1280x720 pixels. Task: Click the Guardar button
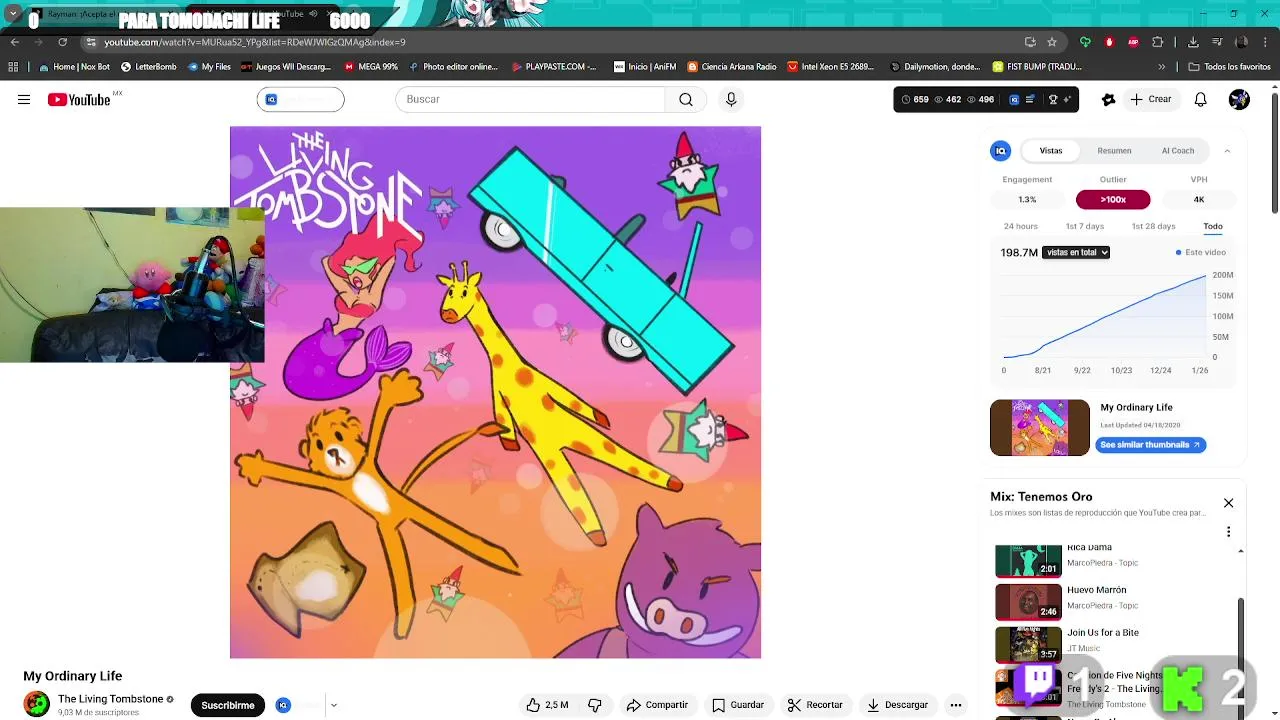click(738, 705)
